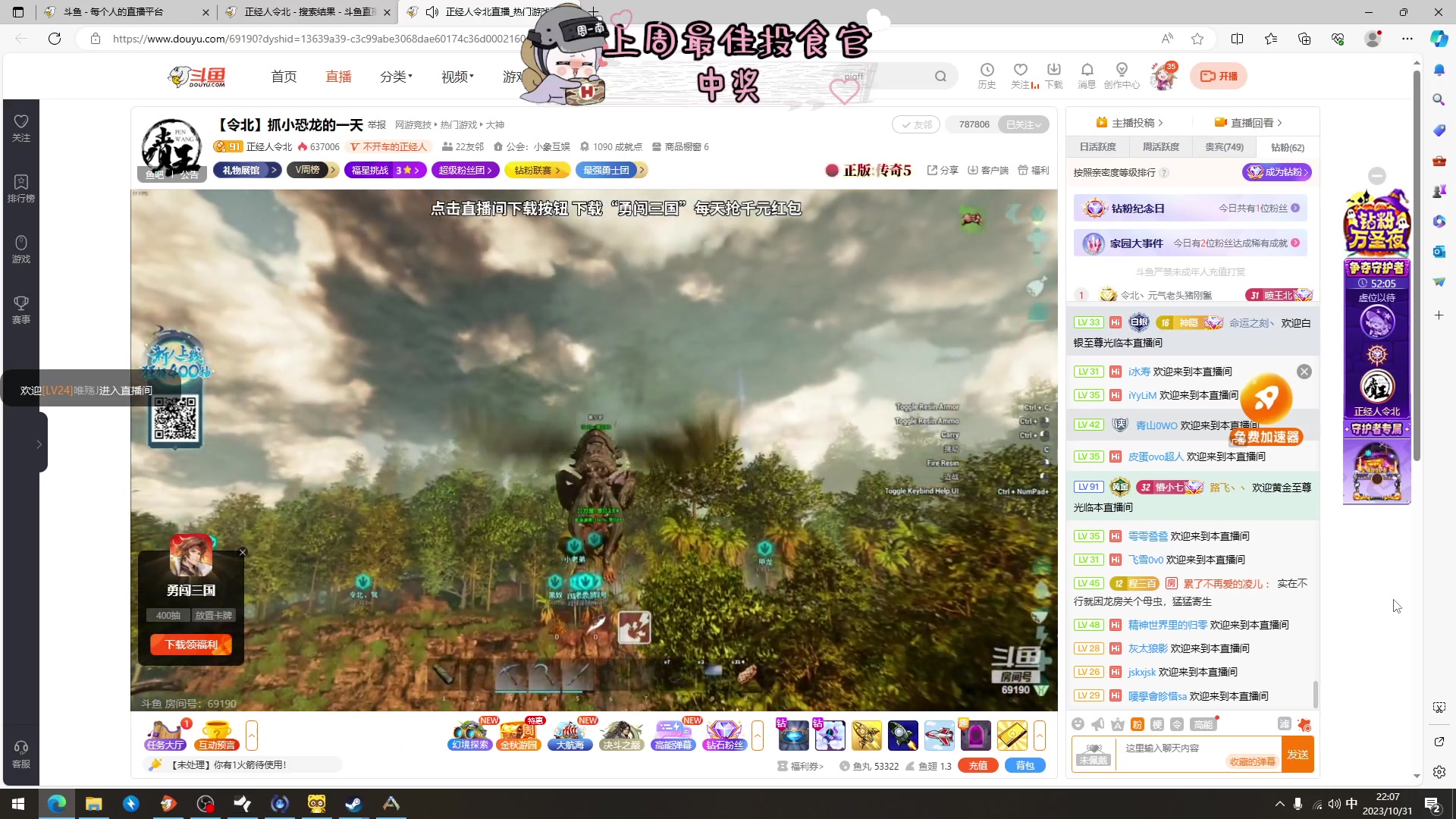Click the page vertical scrollbar
Image resolution: width=1456 pixels, height=819 pixels.
point(1417,265)
